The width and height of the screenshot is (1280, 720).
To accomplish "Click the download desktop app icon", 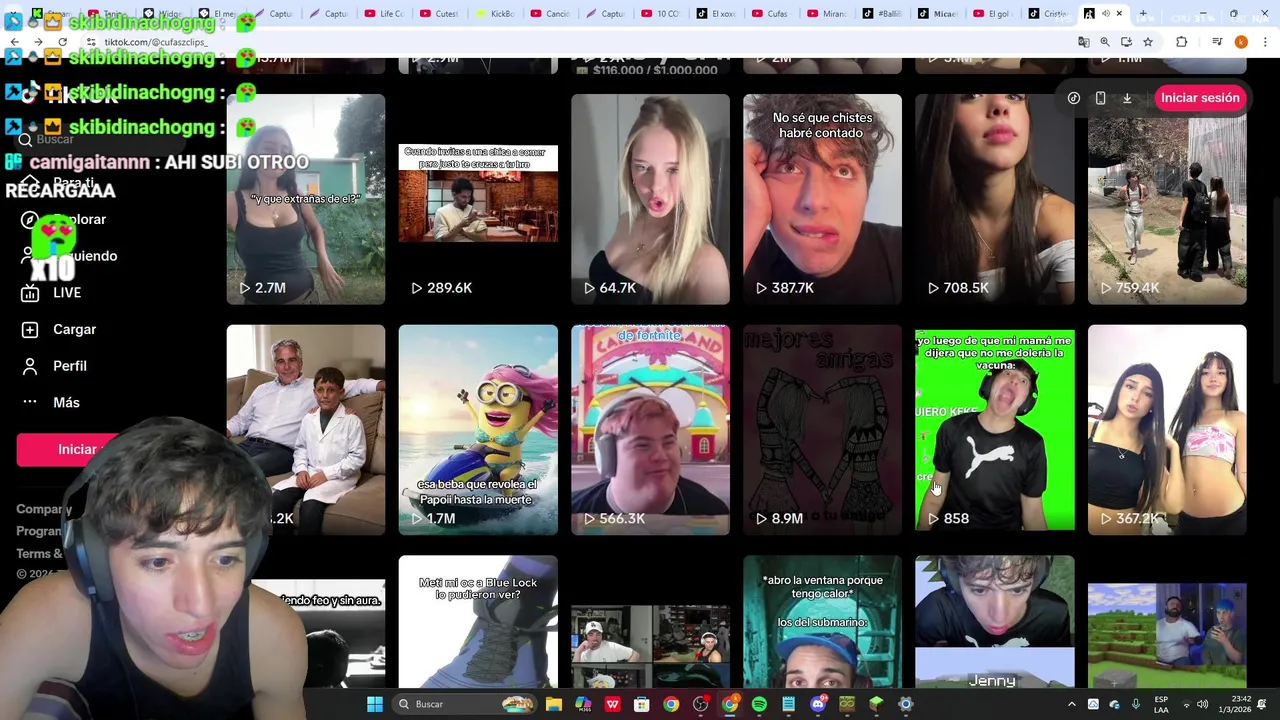I will pyautogui.click(x=1127, y=98).
